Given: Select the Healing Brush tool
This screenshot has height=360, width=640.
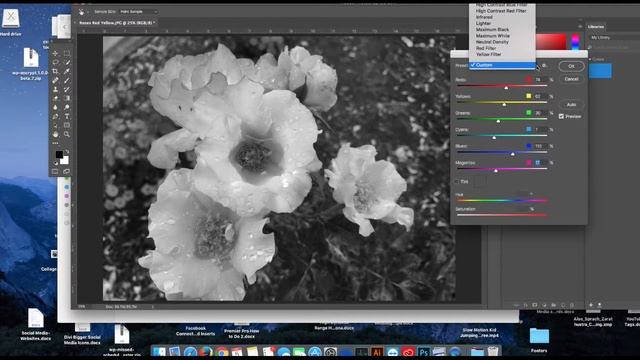Looking at the screenshot, I should 55,80.
